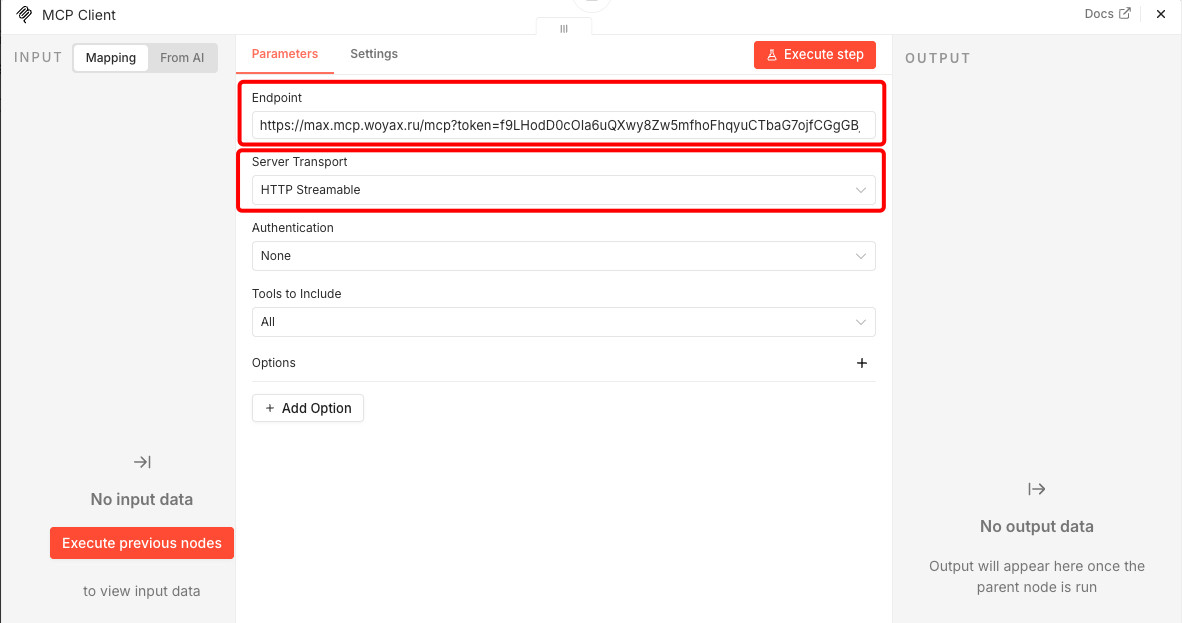Switch input mode to From AI
This screenshot has width=1182, height=623.
pyautogui.click(x=182, y=58)
